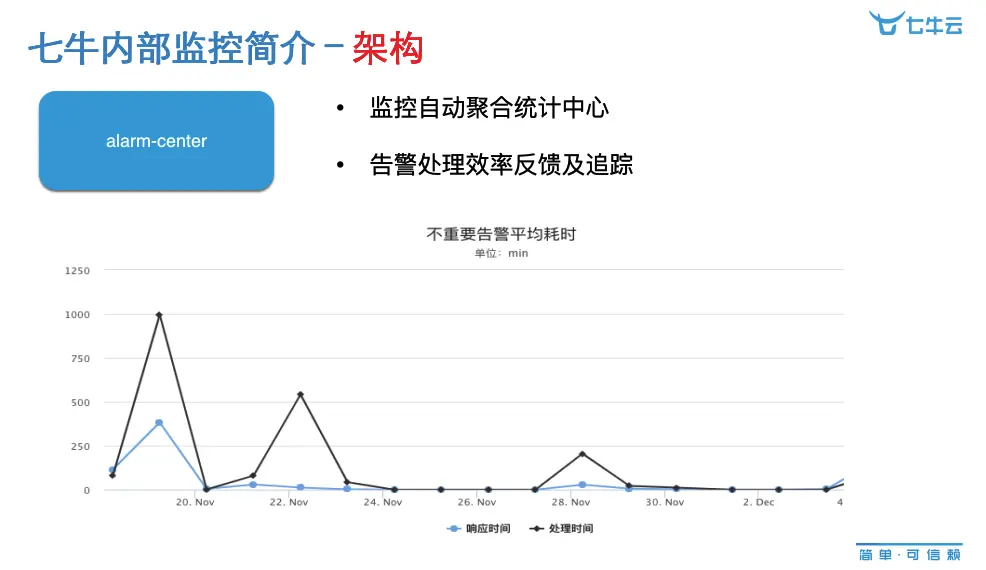The height and width of the screenshot is (570, 986).
Task: Click the y-axis label 1000
Action: [77, 315]
